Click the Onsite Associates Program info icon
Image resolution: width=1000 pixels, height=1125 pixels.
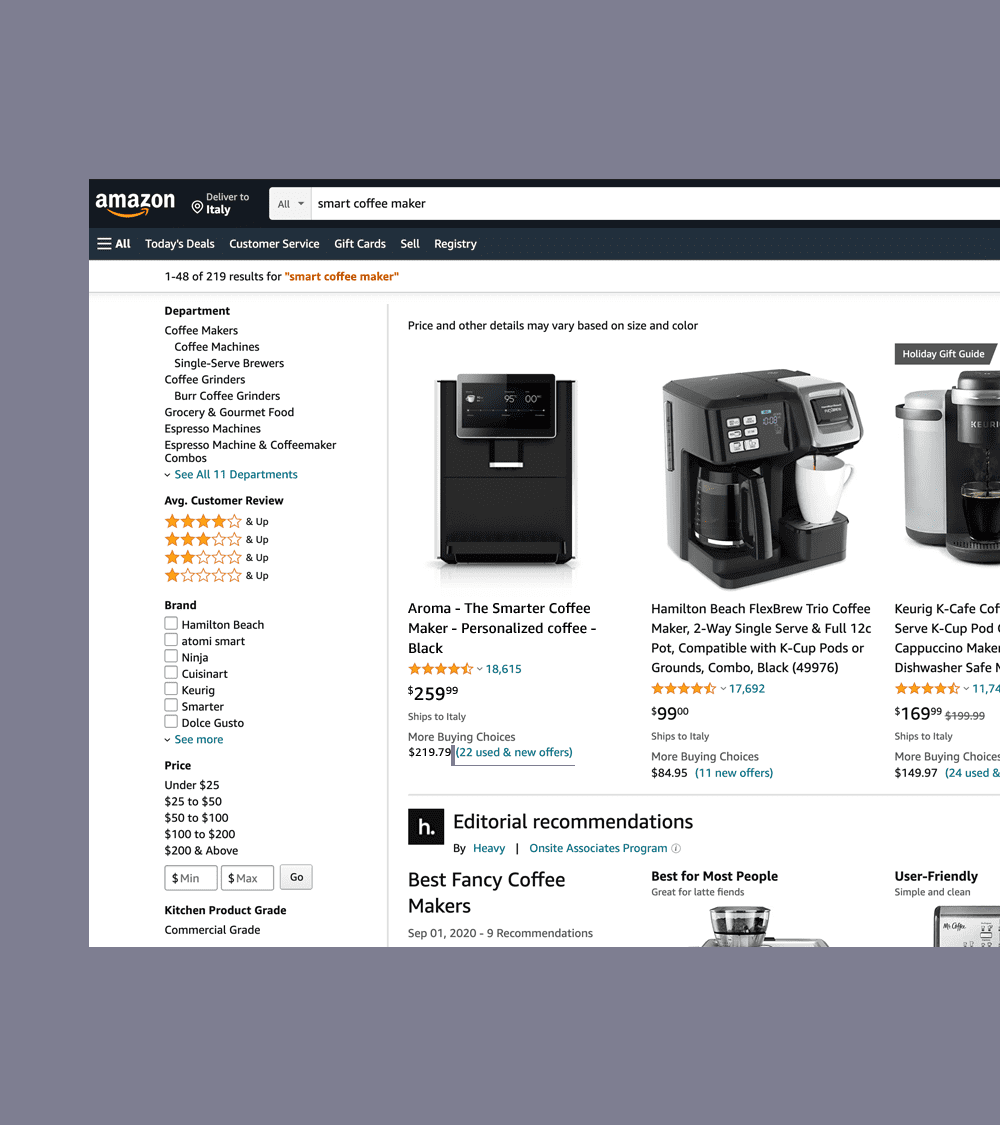click(676, 849)
